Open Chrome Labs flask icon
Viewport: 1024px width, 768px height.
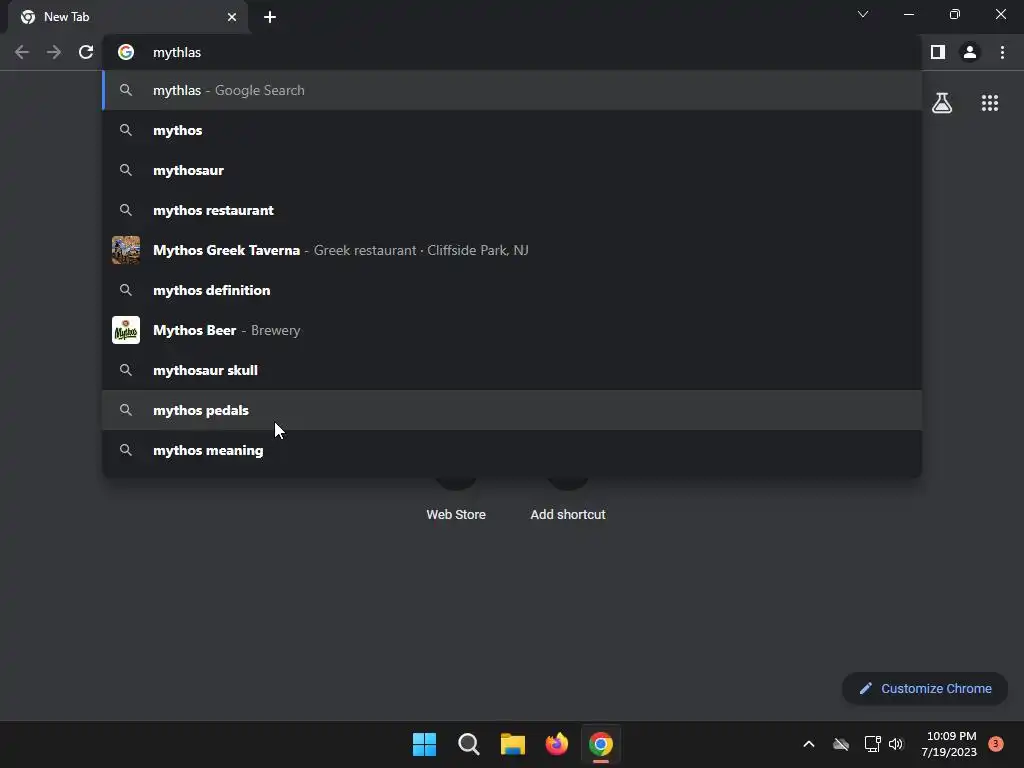click(x=942, y=103)
